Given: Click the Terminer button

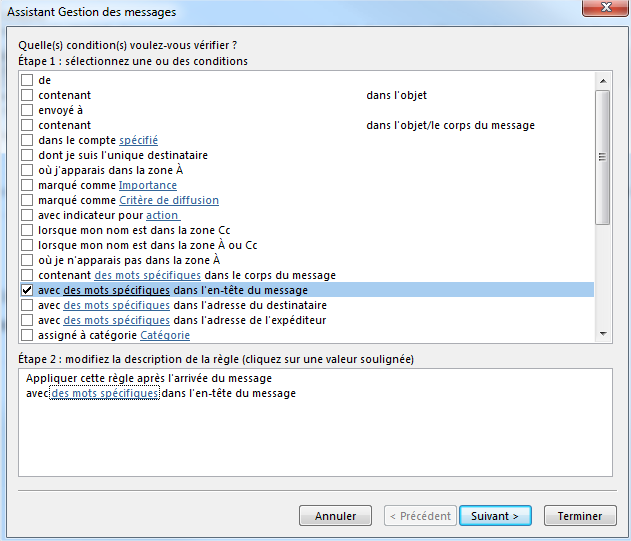Looking at the screenshot, I should coord(579,516).
